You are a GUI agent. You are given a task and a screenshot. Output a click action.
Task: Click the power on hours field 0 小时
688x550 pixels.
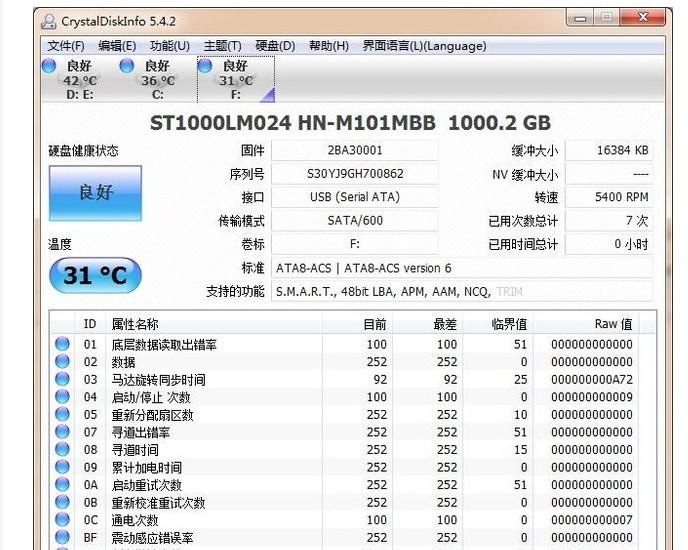tap(609, 244)
